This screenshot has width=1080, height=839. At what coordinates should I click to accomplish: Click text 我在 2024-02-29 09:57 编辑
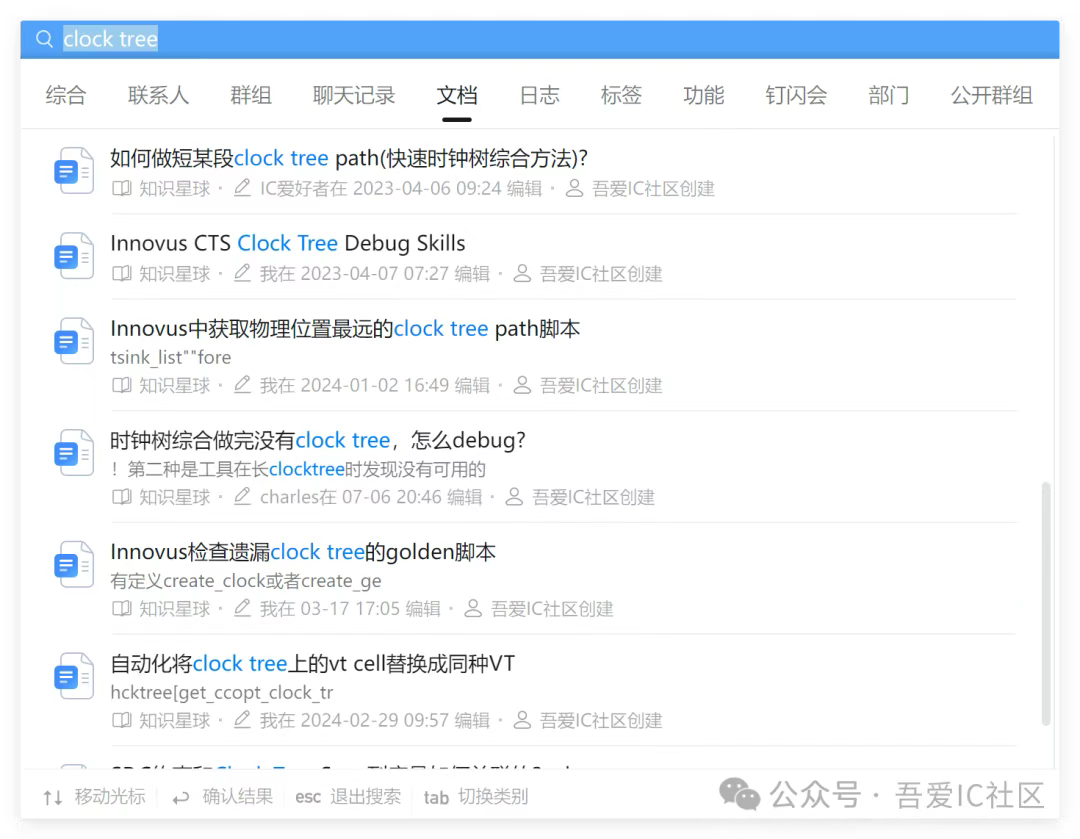375,721
